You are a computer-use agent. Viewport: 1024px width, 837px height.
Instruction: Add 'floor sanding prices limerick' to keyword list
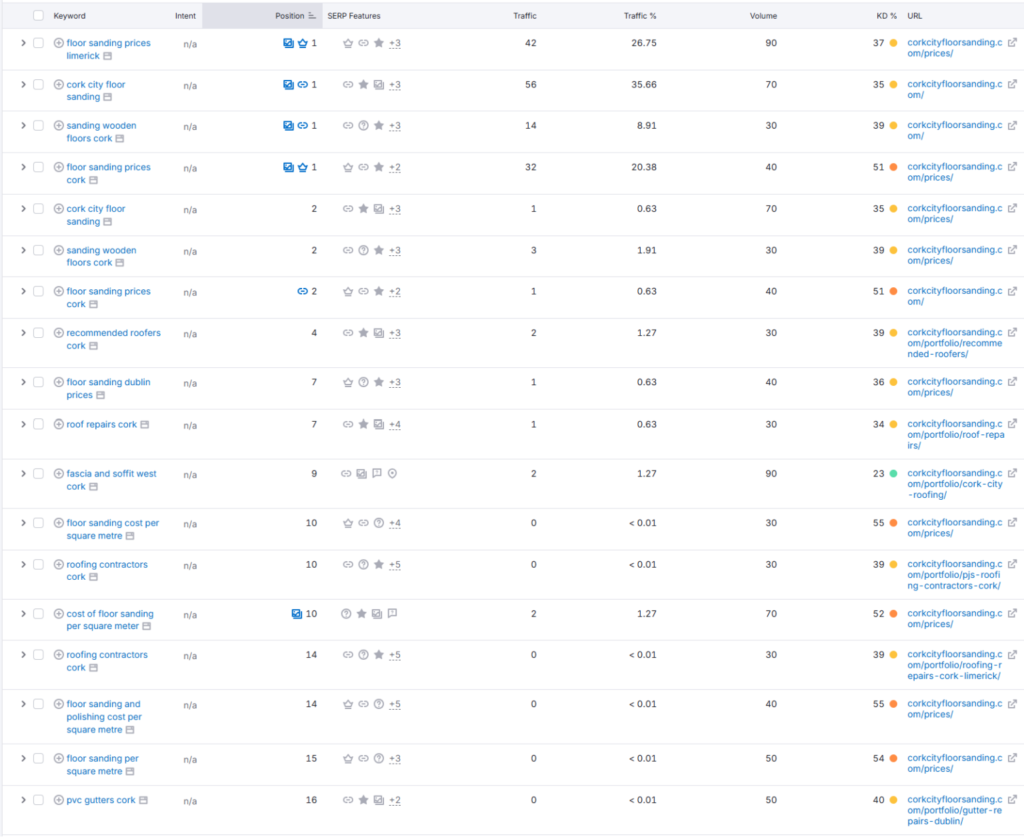click(x=58, y=43)
